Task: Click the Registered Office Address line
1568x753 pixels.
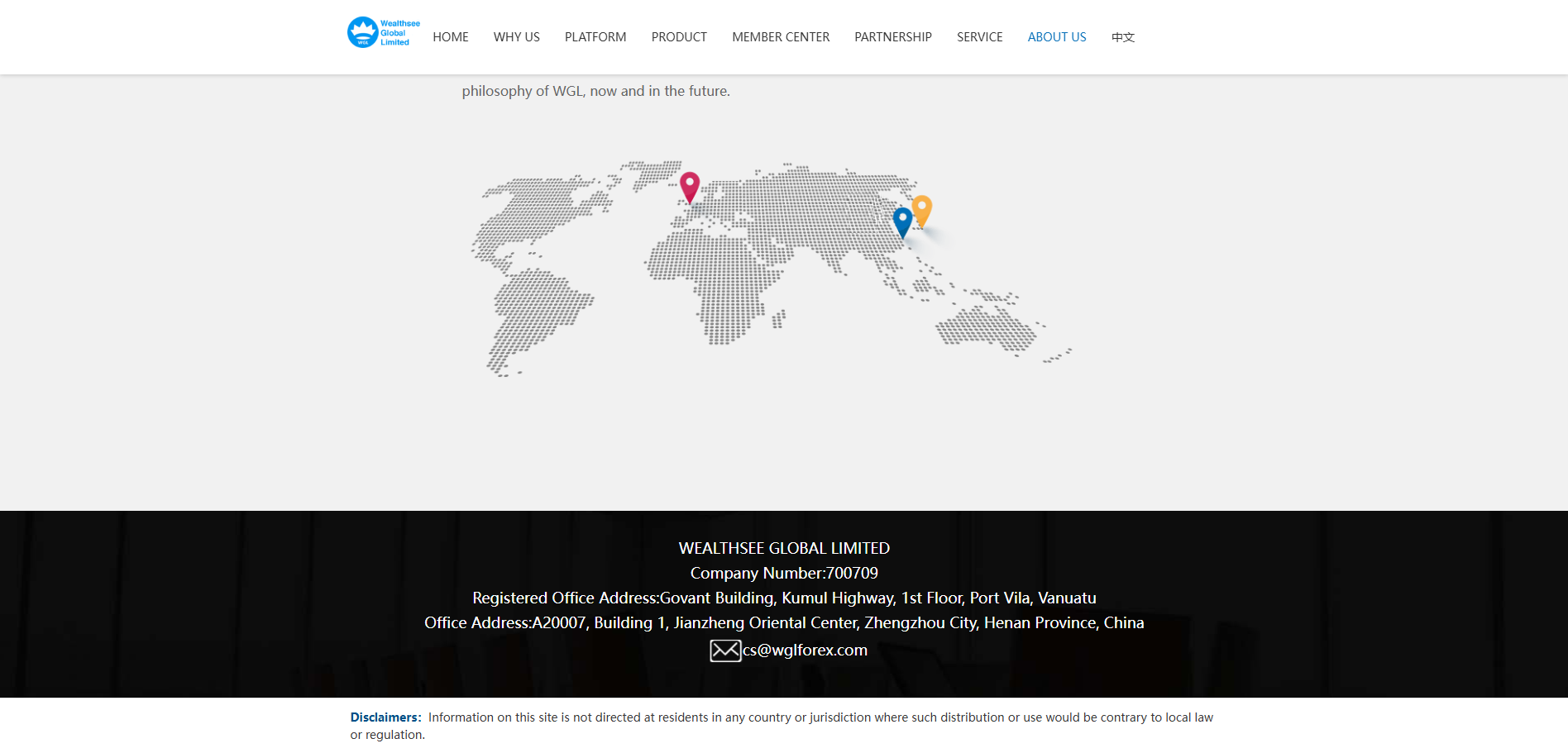Action: pyautogui.click(x=784, y=598)
